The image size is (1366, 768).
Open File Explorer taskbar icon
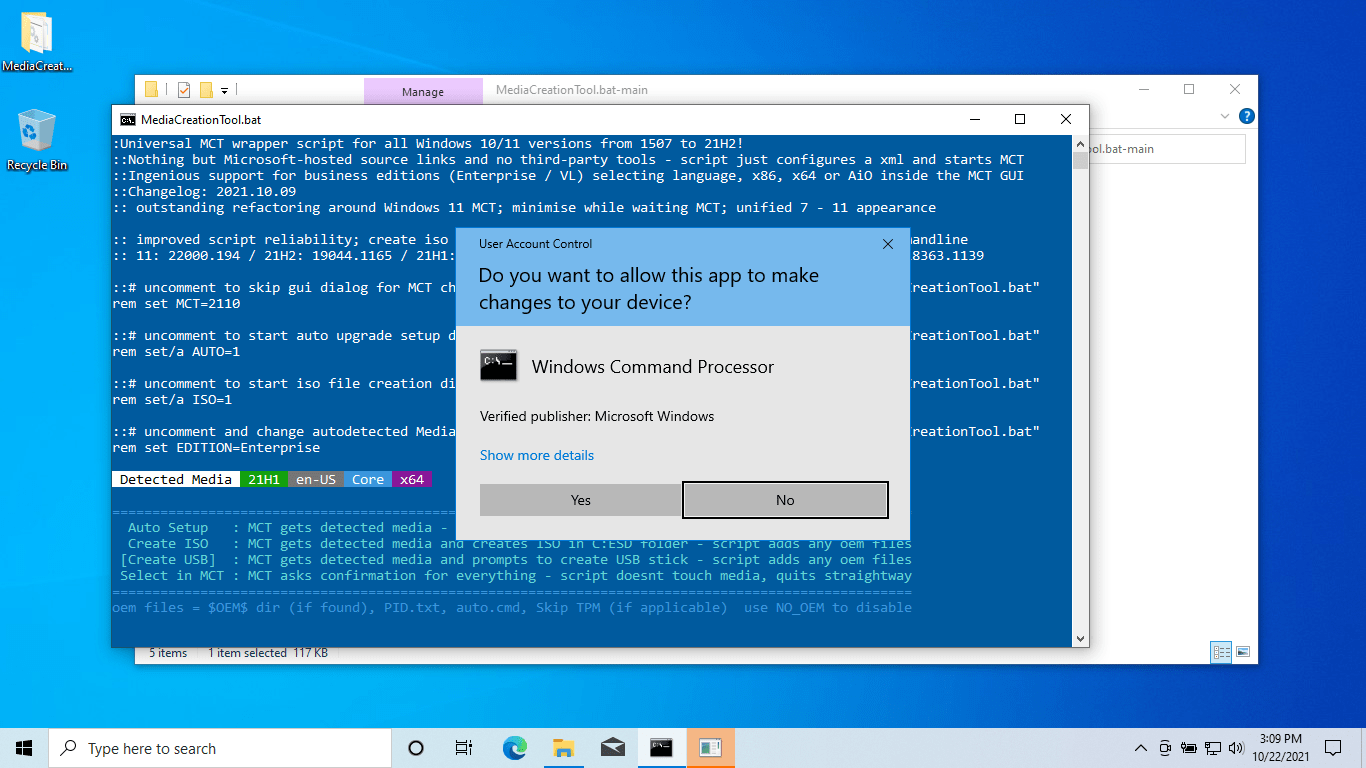tap(563, 748)
